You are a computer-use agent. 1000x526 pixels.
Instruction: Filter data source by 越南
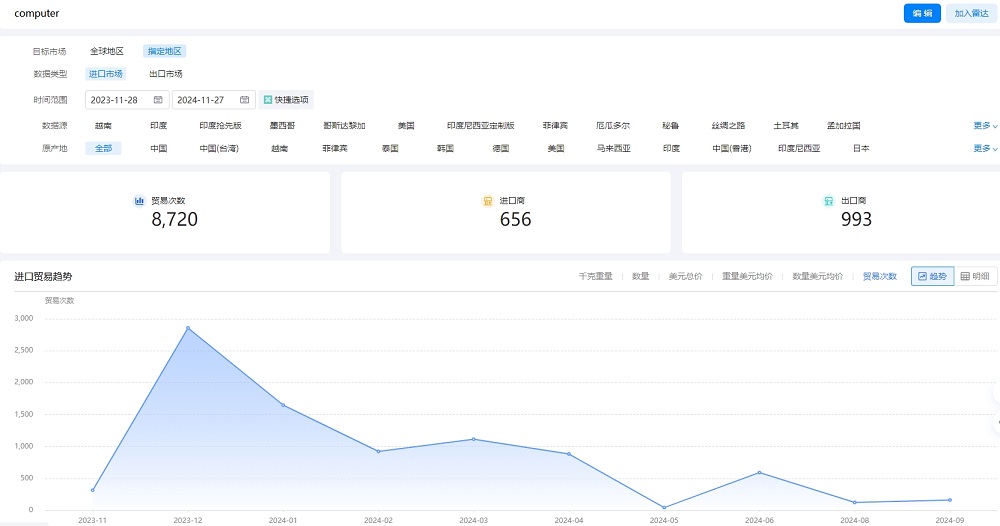click(x=103, y=126)
